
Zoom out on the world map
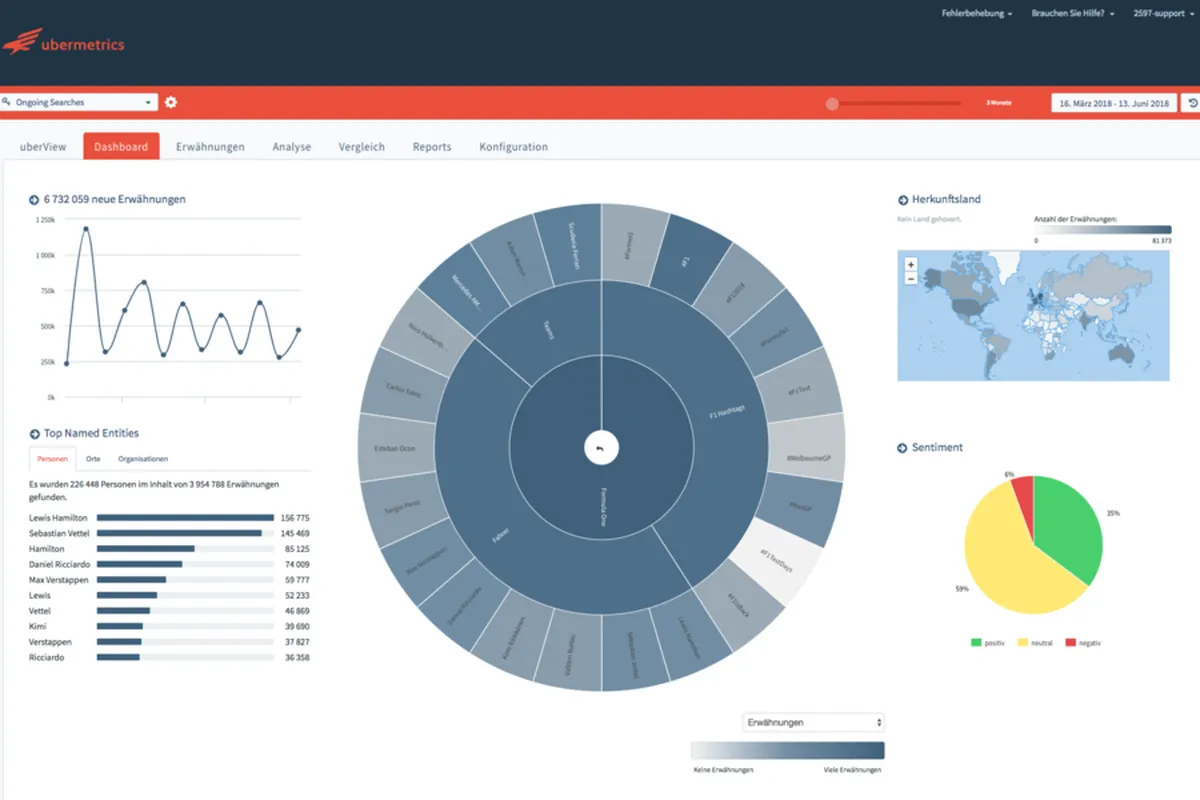tap(910, 278)
